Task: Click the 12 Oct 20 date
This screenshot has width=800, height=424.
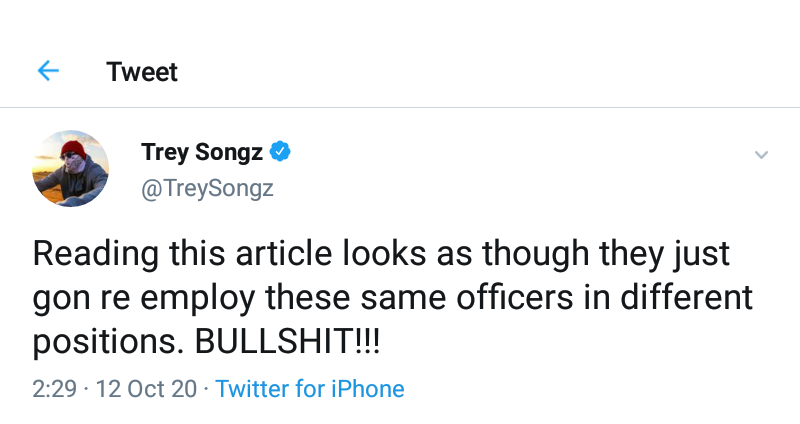Action: (148, 389)
